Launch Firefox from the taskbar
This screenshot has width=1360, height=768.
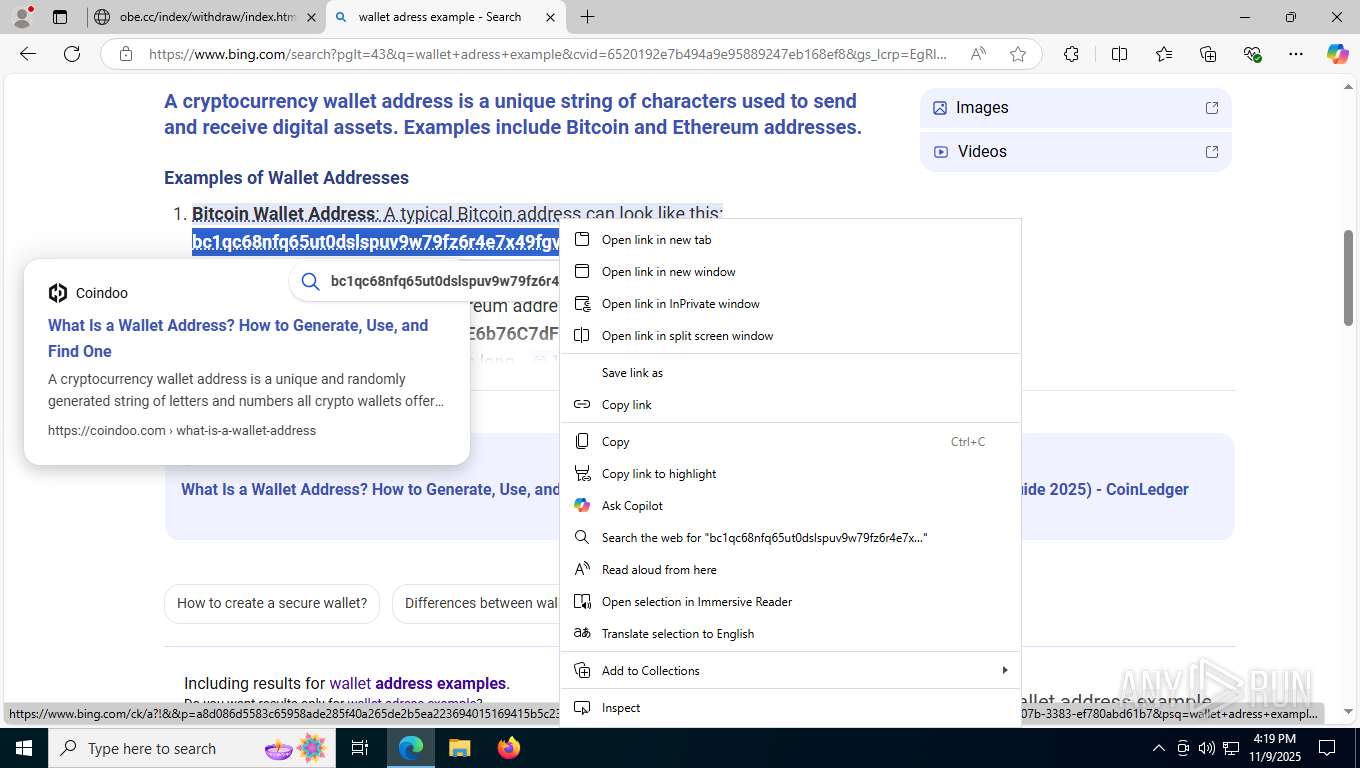click(x=508, y=748)
